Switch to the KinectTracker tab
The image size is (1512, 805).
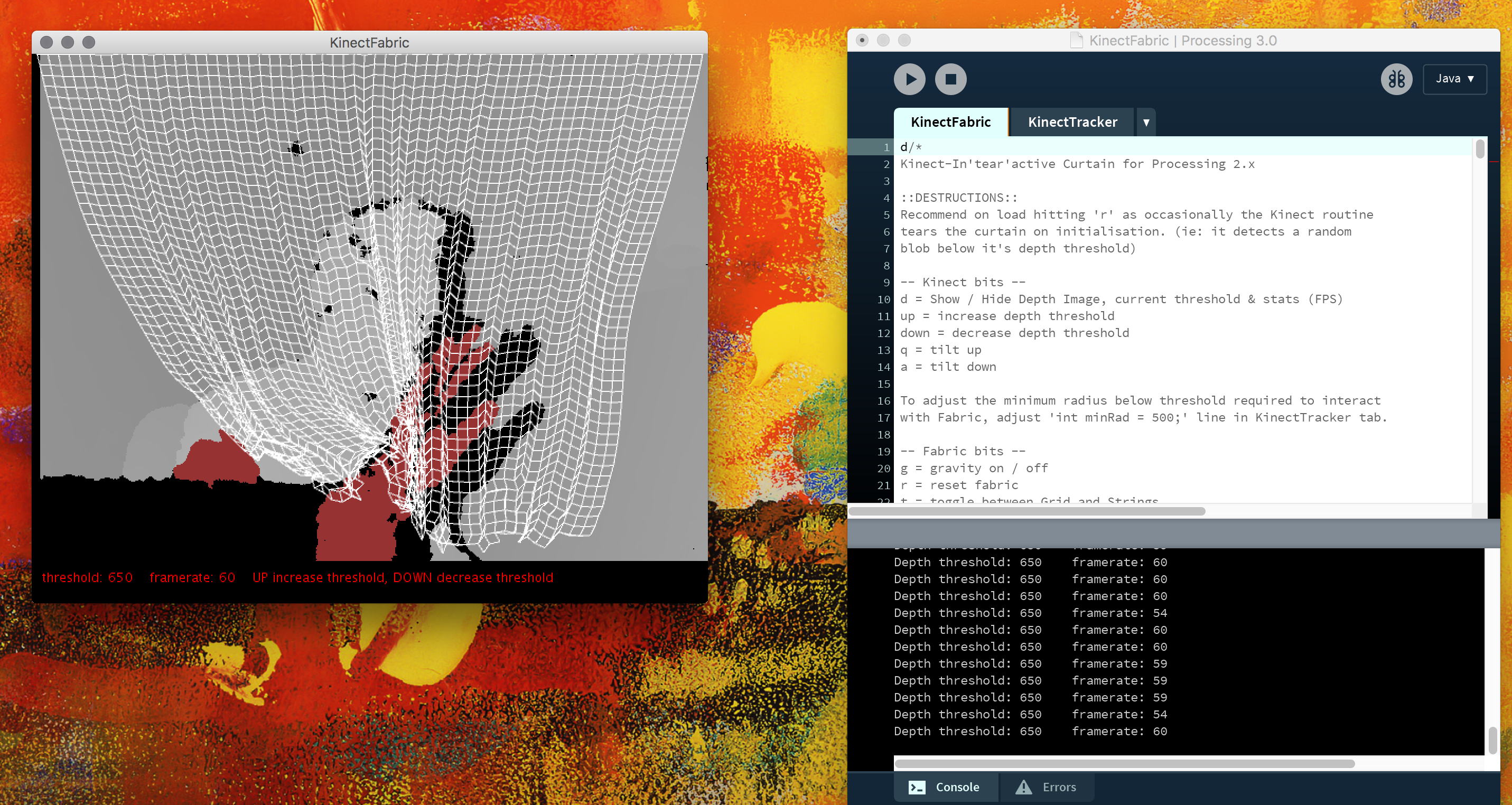1072,122
